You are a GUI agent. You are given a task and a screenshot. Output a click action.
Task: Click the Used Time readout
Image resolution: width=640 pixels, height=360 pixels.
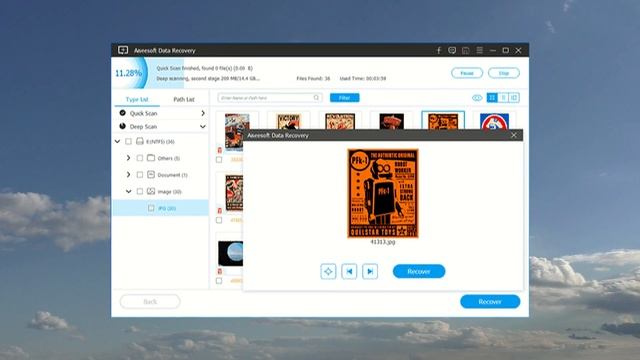tap(363, 78)
